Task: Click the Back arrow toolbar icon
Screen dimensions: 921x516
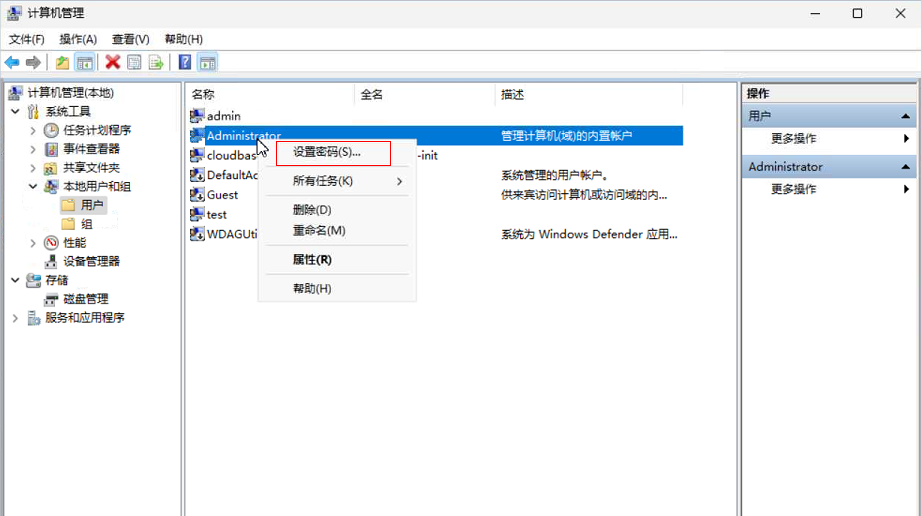Action: click(x=12, y=62)
